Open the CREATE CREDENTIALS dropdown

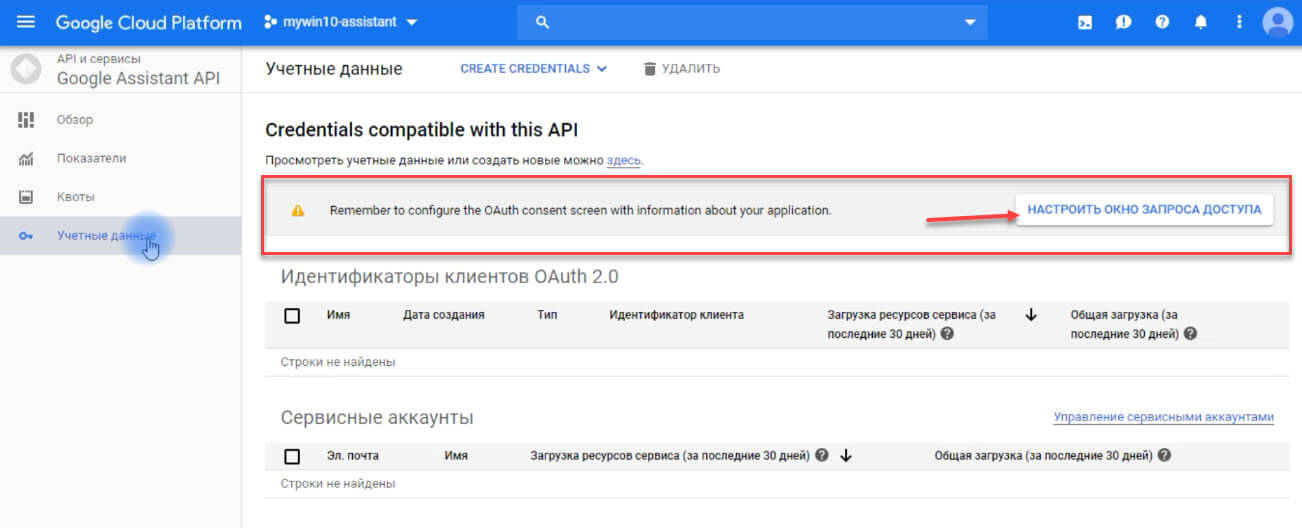[x=534, y=69]
